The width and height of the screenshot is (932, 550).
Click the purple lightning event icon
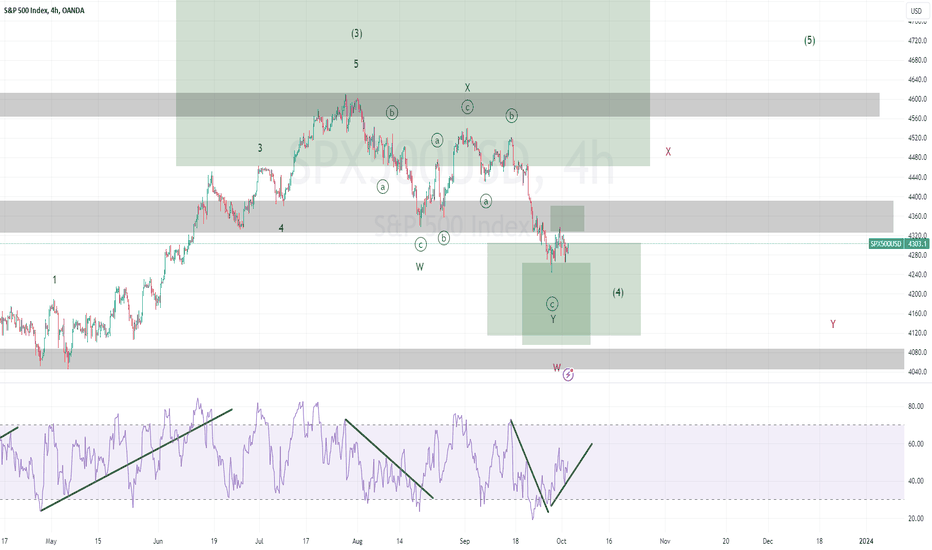[x=568, y=375]
